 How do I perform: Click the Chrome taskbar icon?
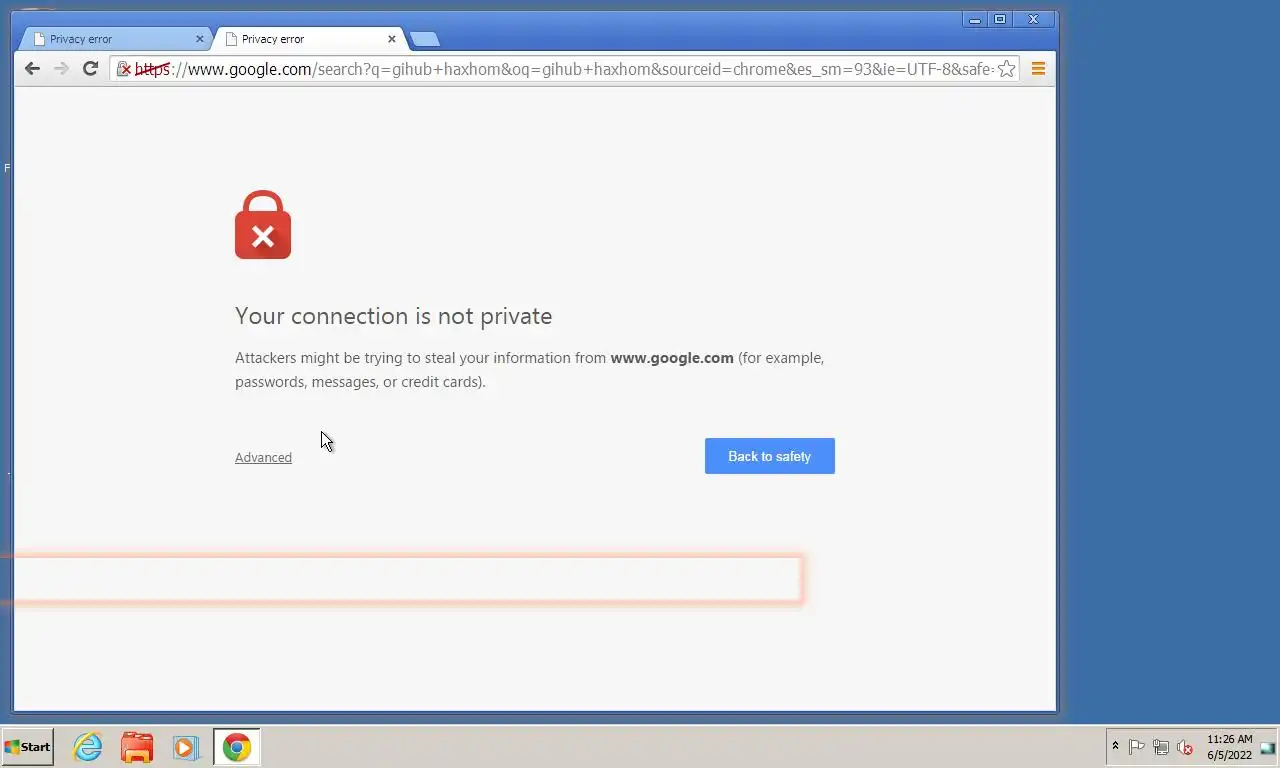pyautogui.click(x=237, y=747)
